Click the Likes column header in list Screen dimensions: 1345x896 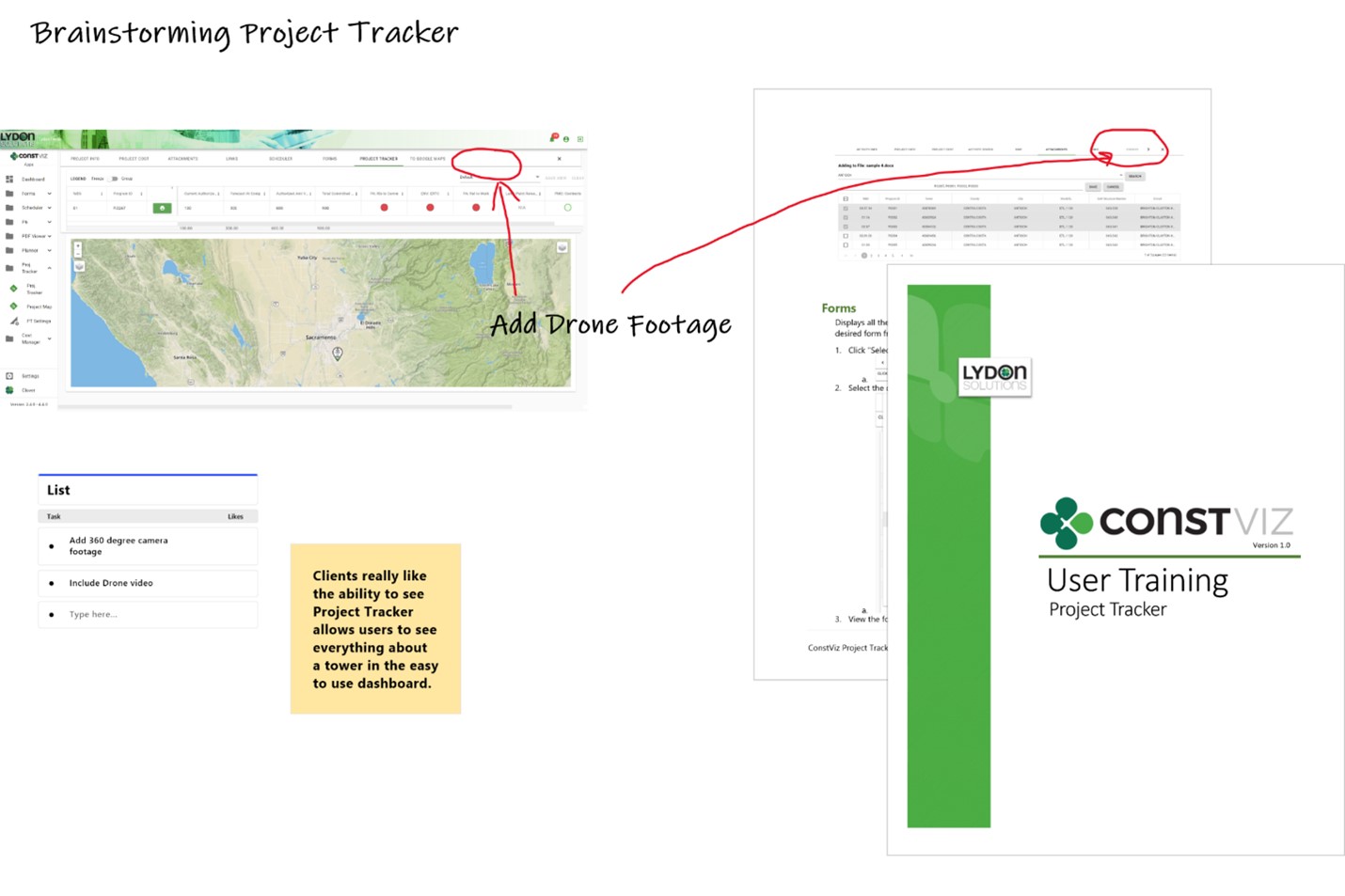coord(235,516)
